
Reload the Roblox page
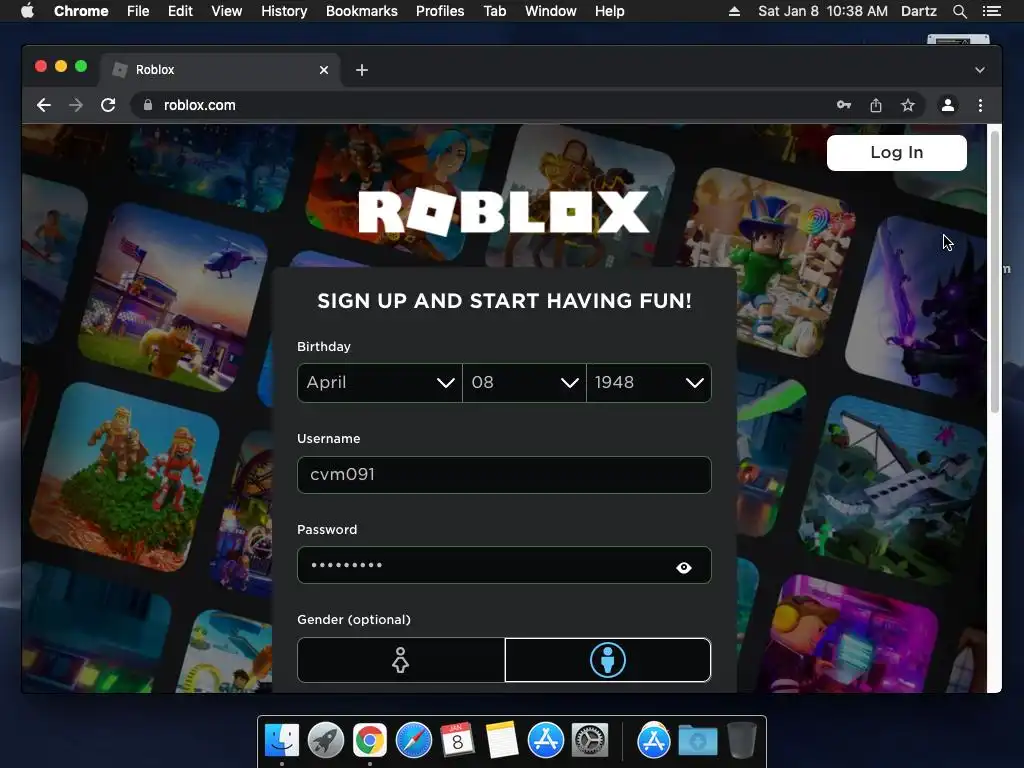tap(108, 105)
